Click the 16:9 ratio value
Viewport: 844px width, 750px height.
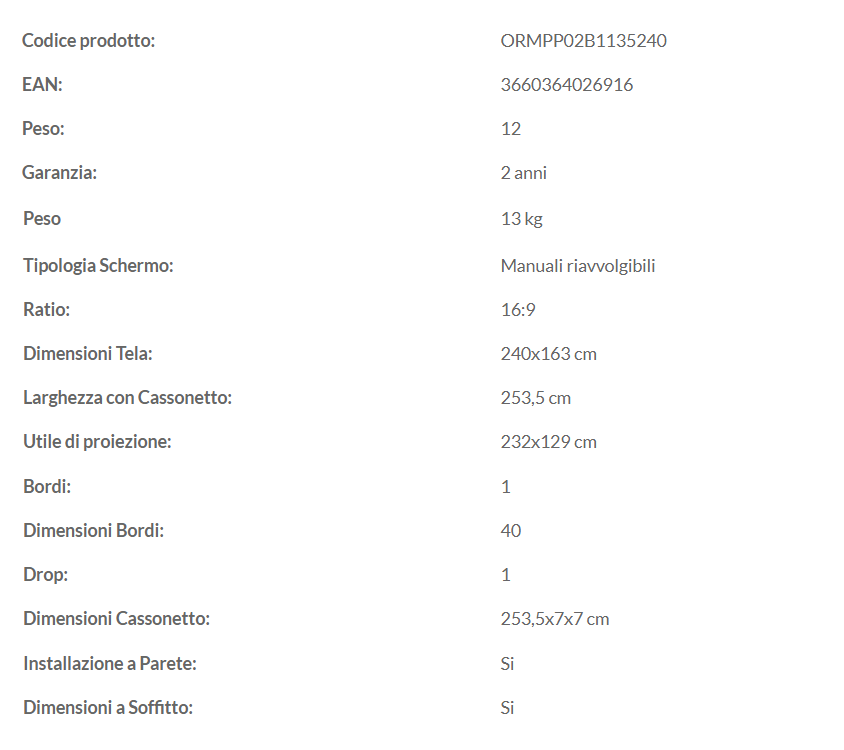518,310
